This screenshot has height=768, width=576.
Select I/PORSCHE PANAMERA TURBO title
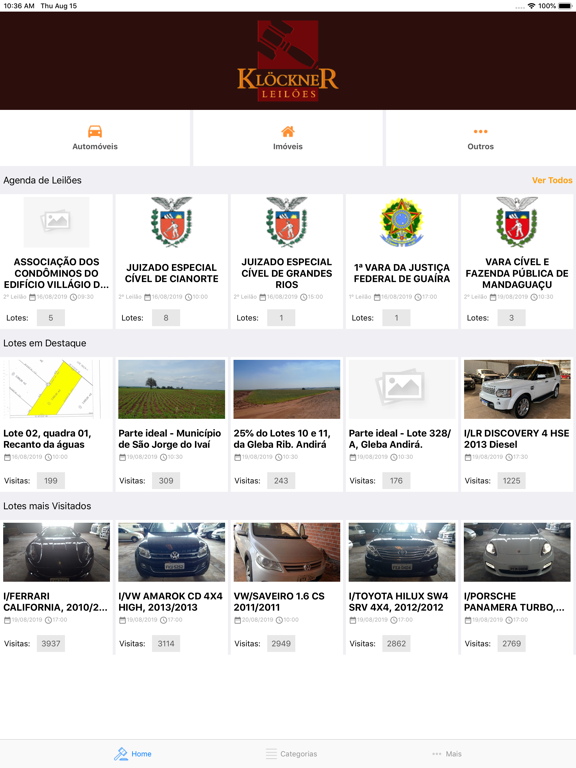(514, 601)
